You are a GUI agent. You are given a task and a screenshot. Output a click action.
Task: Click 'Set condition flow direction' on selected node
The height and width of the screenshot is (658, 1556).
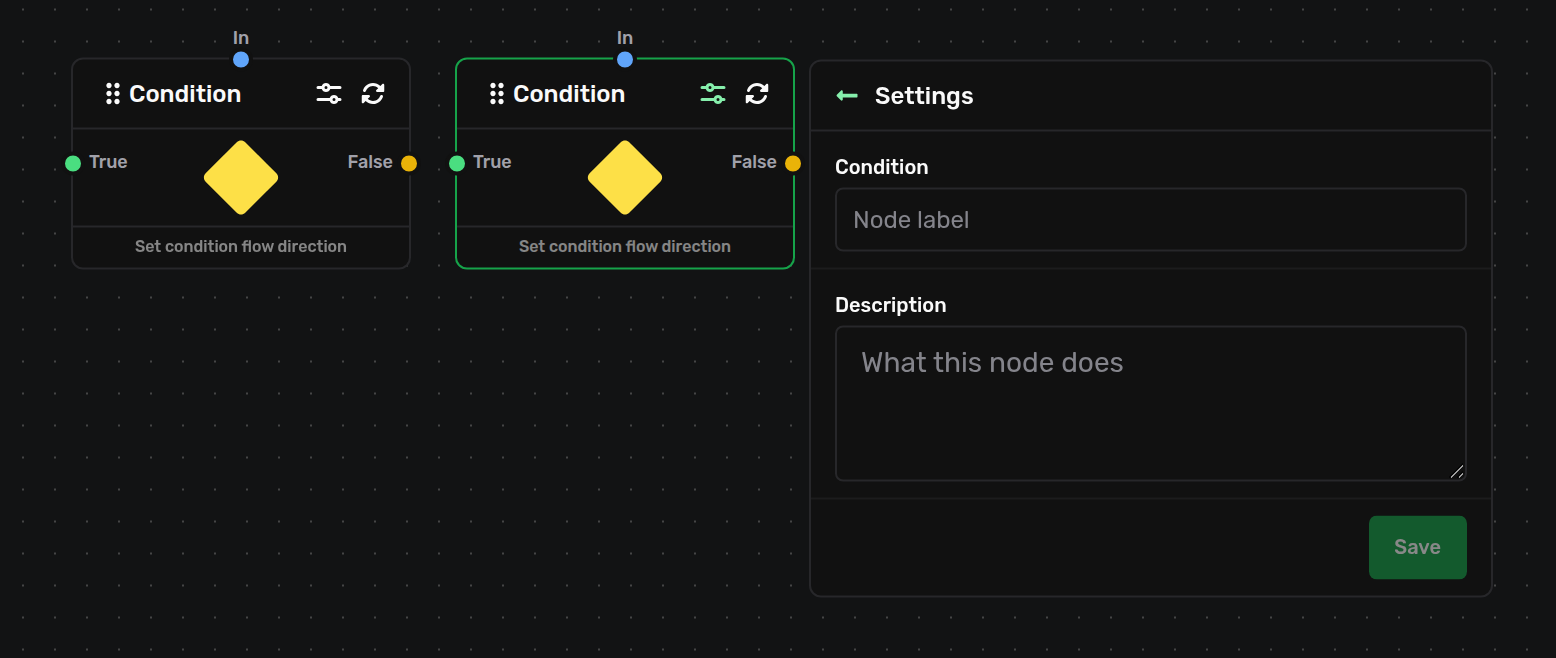tap(625, 246)
